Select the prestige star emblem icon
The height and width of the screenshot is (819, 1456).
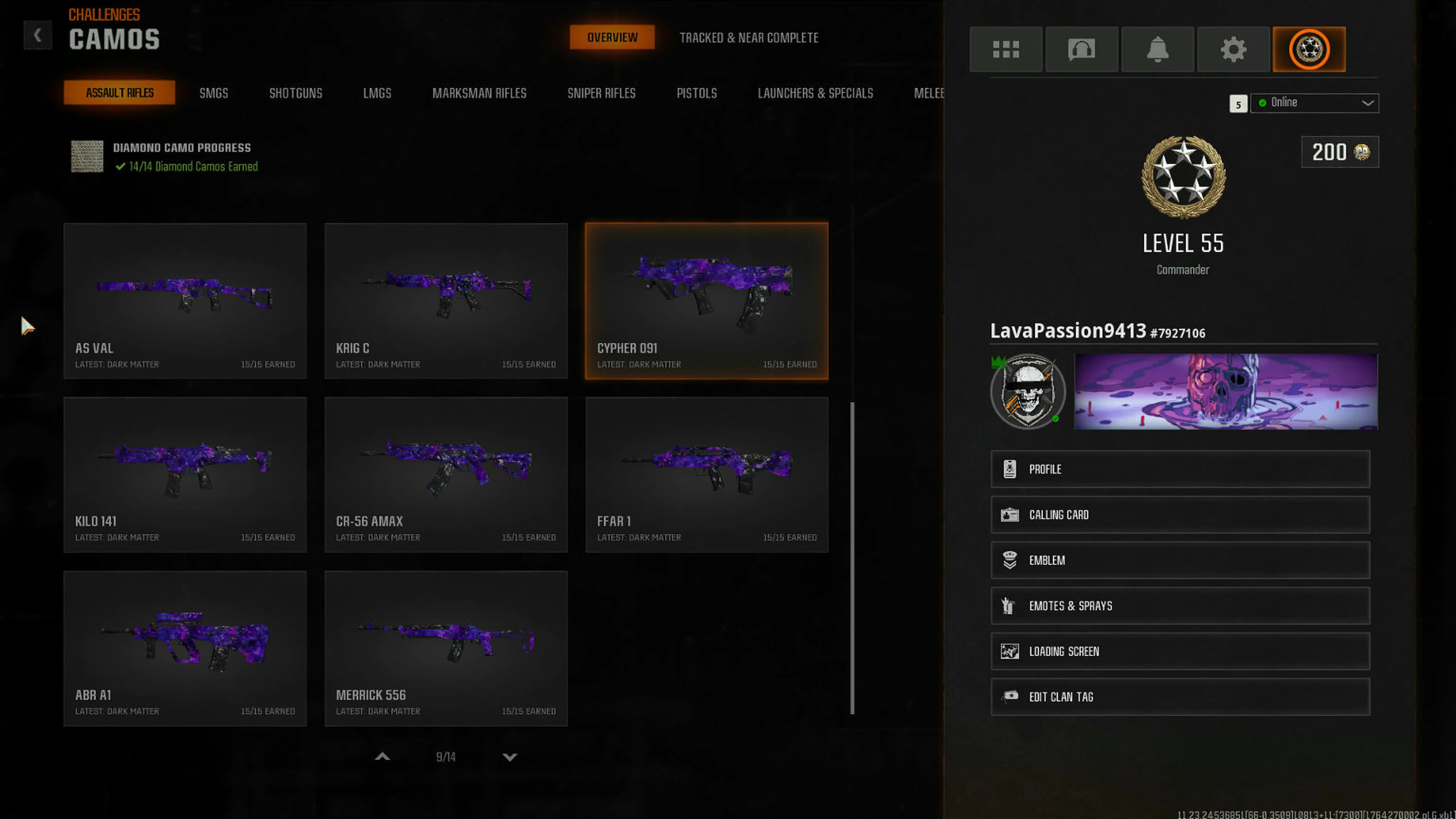point(1310,49)
